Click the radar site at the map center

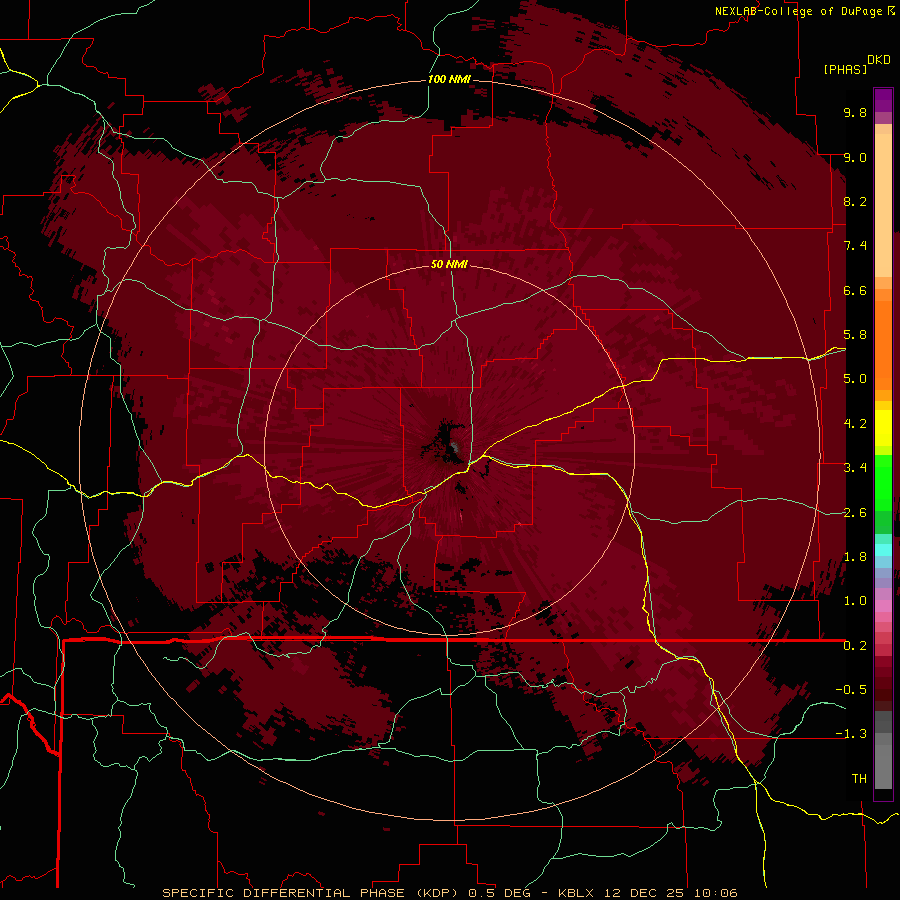pyautogui.click(x=453, y=446)
